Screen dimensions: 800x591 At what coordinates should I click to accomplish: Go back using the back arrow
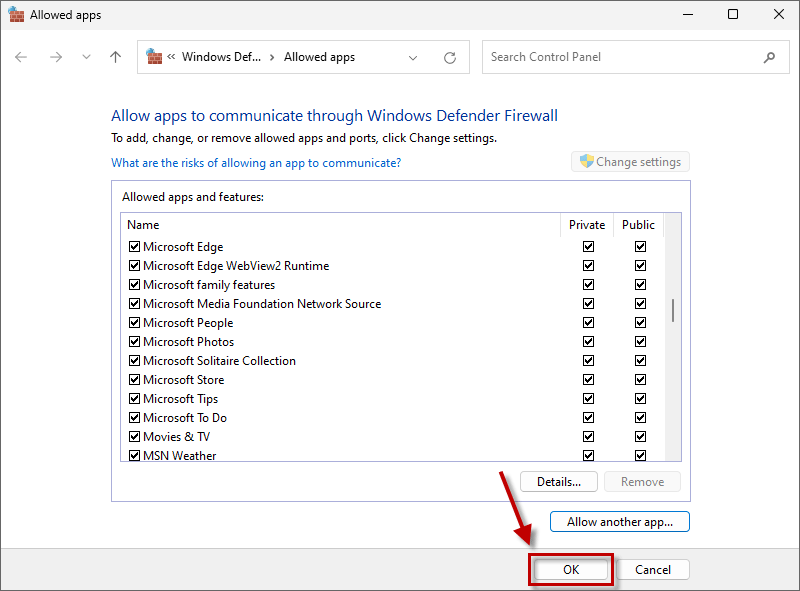[21, 57]
